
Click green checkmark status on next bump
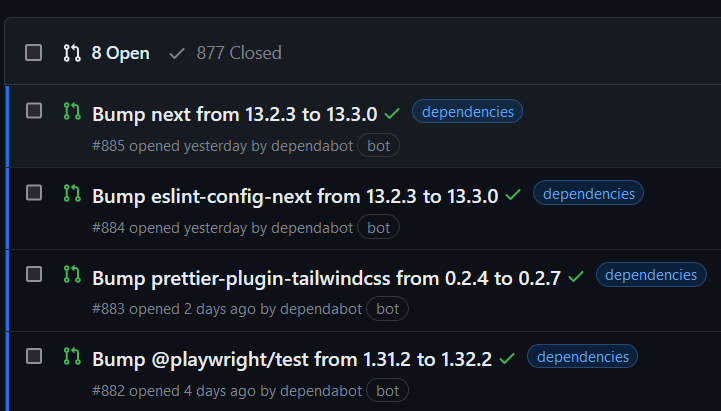pos(392,113)
